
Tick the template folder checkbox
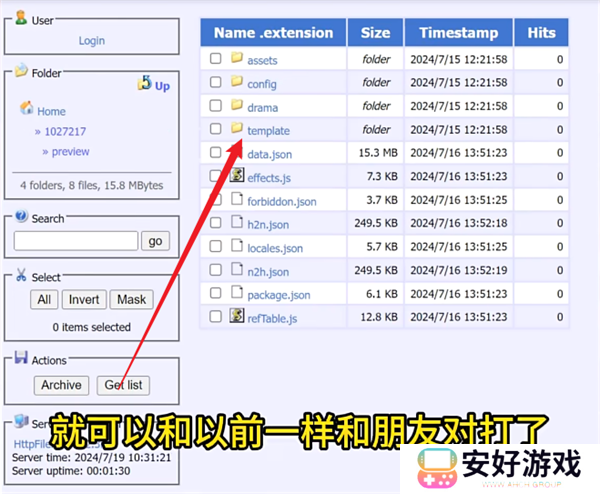(x=215, y=129)
